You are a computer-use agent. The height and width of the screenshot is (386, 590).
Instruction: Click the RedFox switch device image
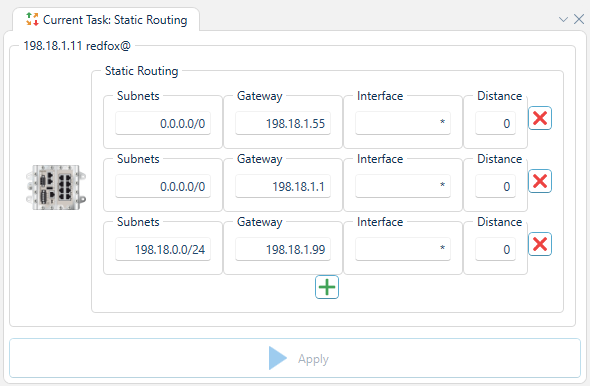pyautogui.click(x=56, y=187)
